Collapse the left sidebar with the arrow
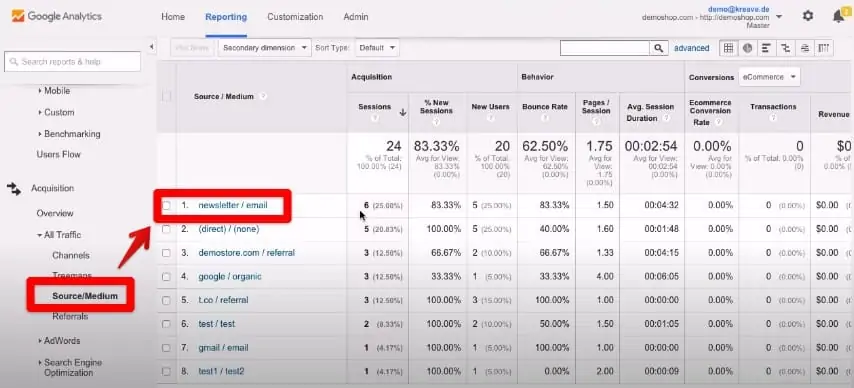 coord(151,47)
